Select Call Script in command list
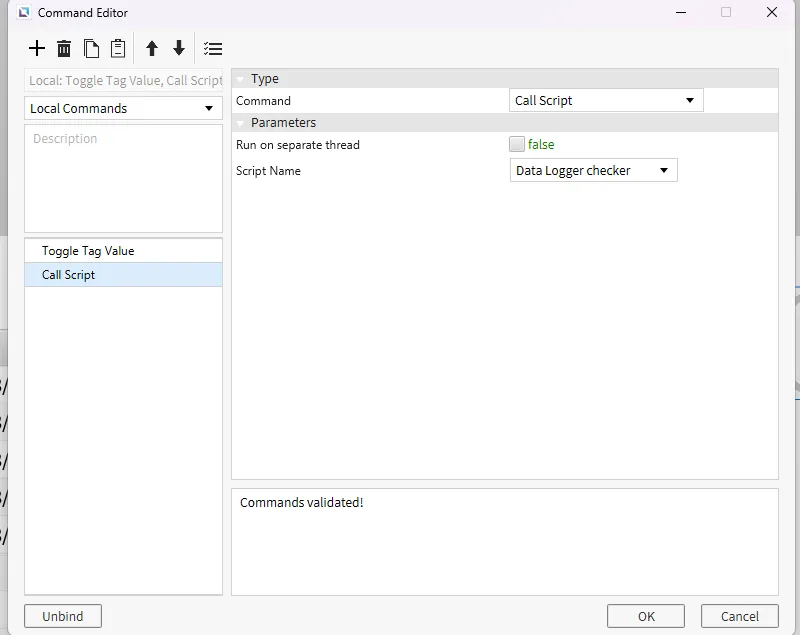 click(x=69, y=275)
